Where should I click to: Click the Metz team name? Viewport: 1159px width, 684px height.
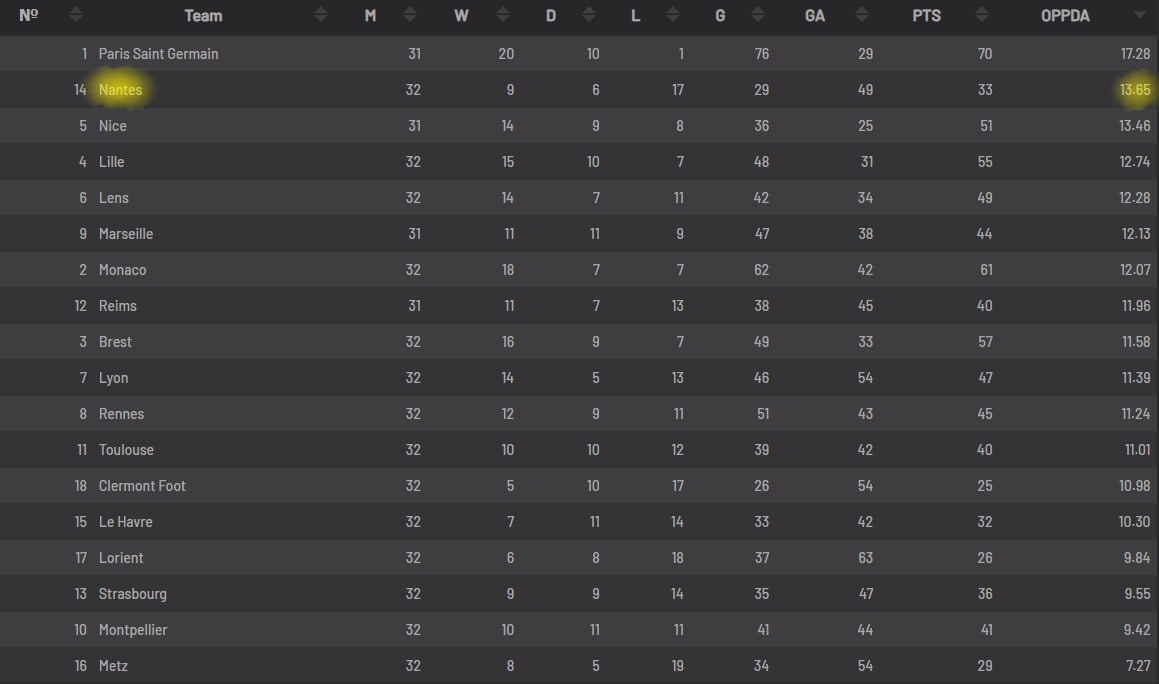click(113, 666)
